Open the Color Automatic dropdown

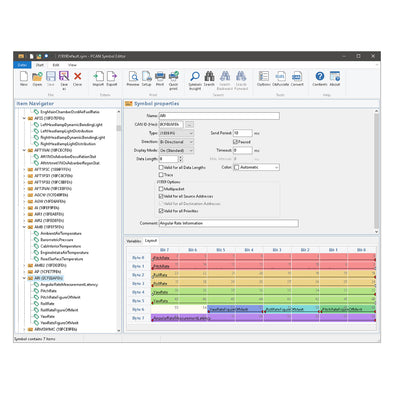[x=256, y=167]
